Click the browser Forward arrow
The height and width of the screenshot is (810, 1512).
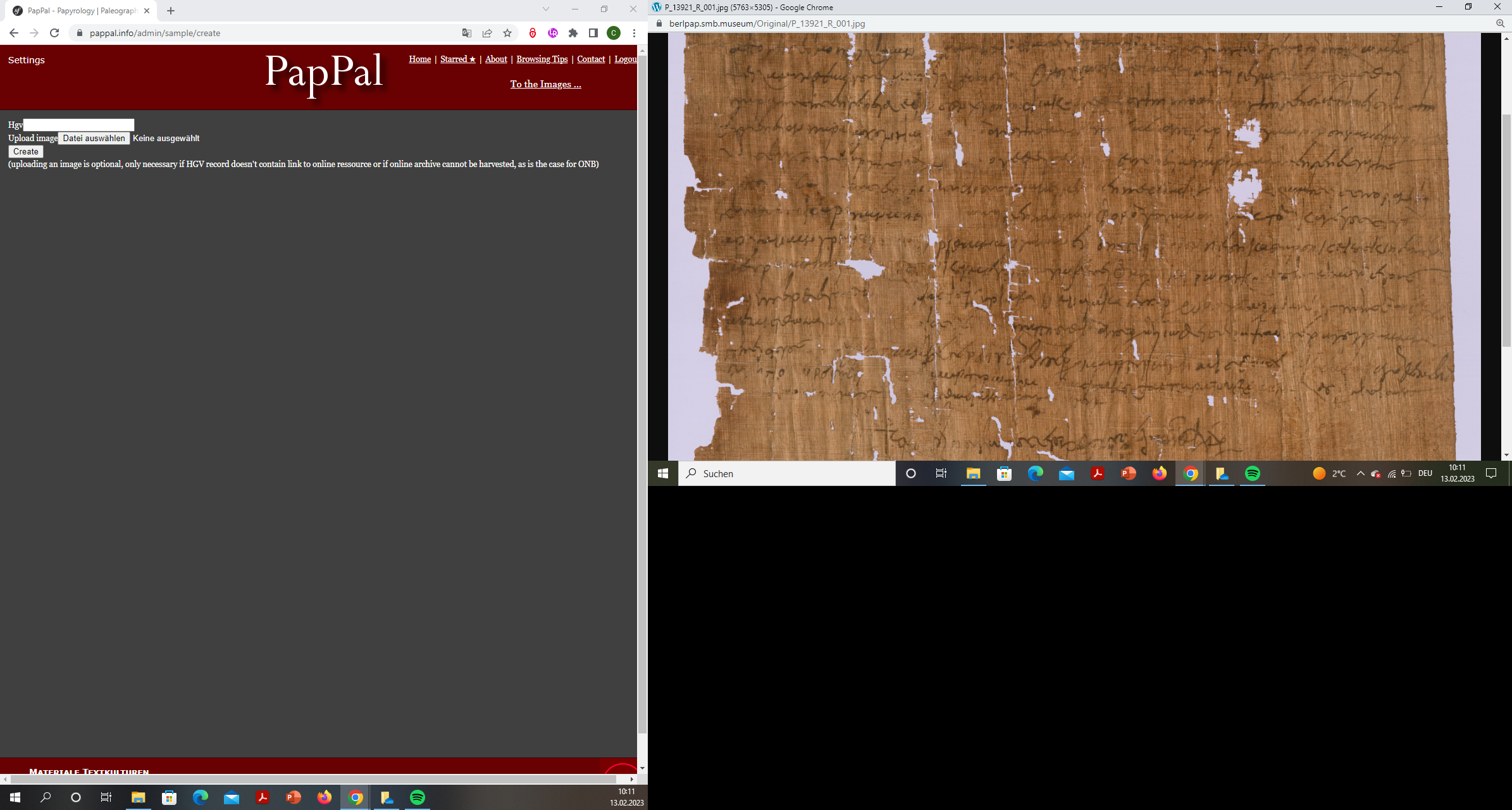coord(34,33)
